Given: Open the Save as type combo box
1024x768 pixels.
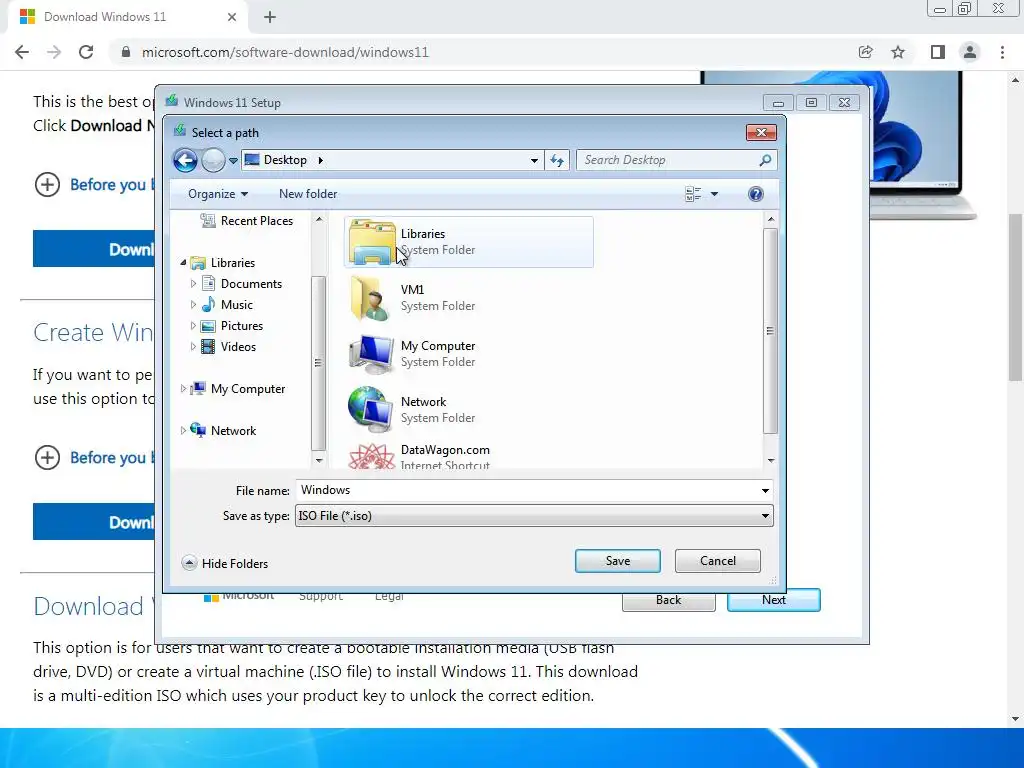Looking at the screenshot, I should [534, 516].
